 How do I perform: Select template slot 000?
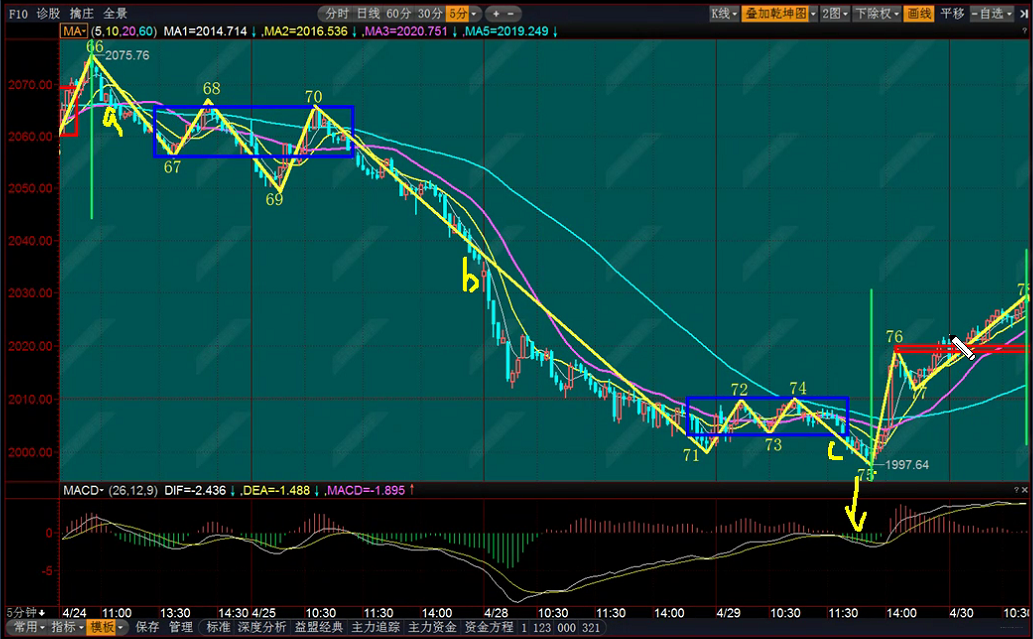coord(567,628)
